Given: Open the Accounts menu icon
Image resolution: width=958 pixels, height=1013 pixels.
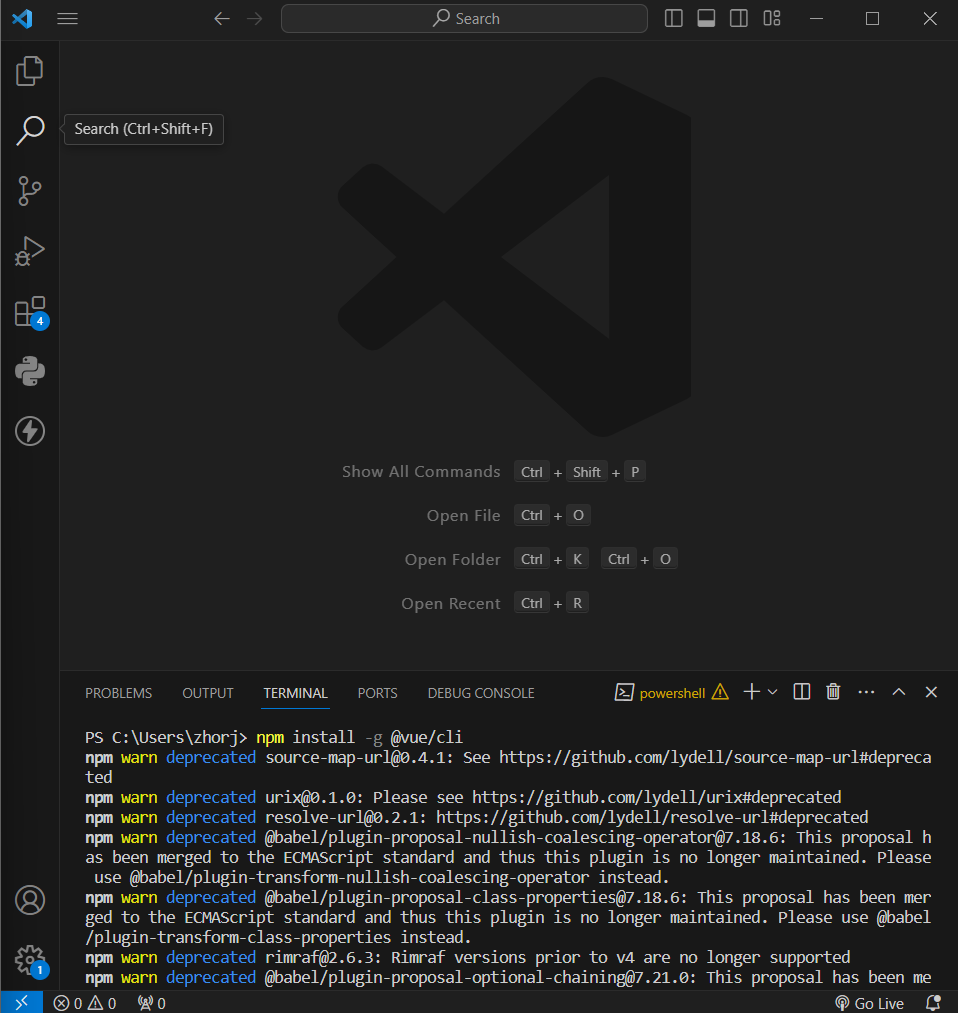Looking at the screenshot, I should (30, 900).
